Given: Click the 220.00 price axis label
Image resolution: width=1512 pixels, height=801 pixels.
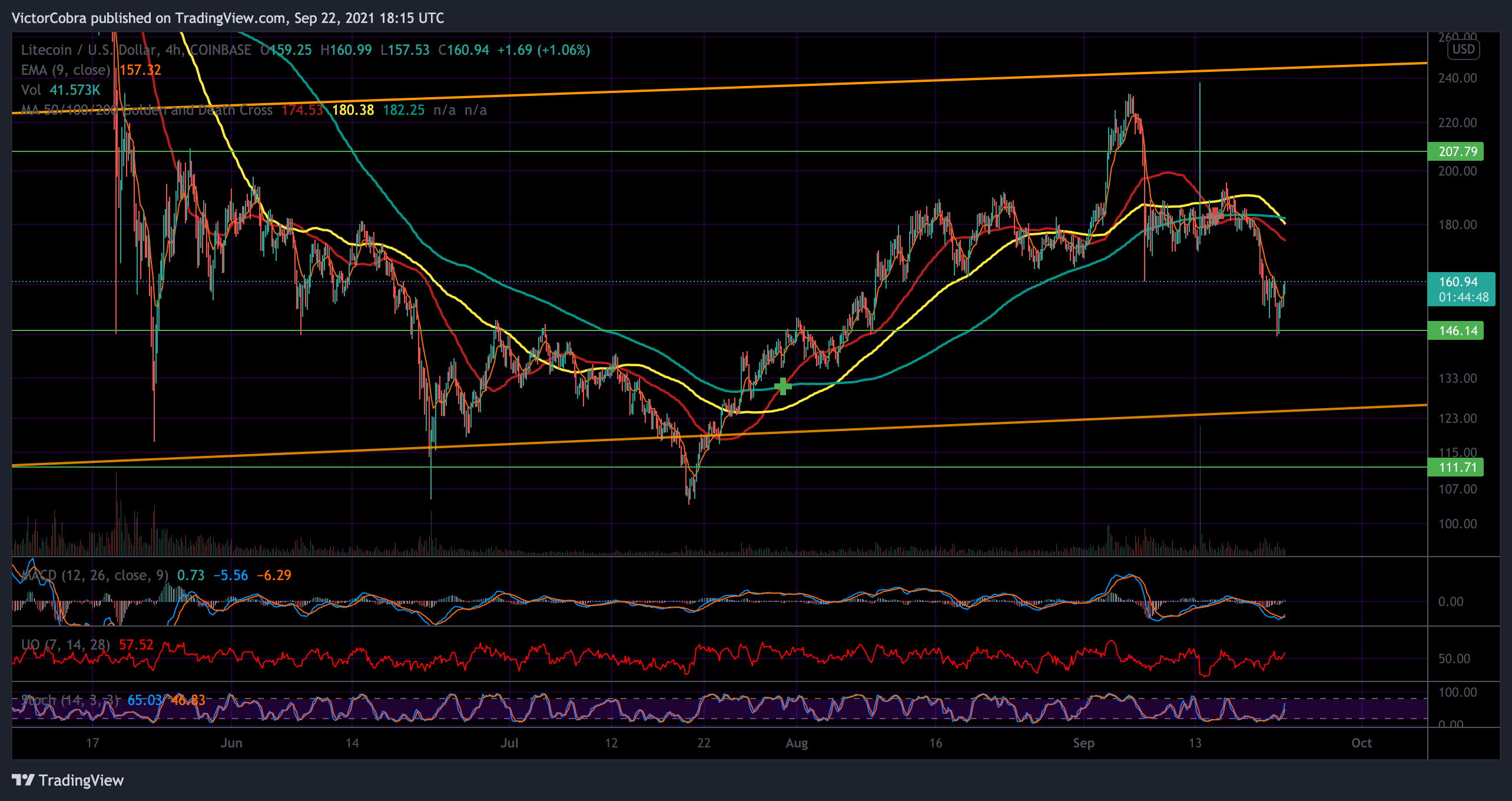Looking at the screenshot, I should [1457, 123].
